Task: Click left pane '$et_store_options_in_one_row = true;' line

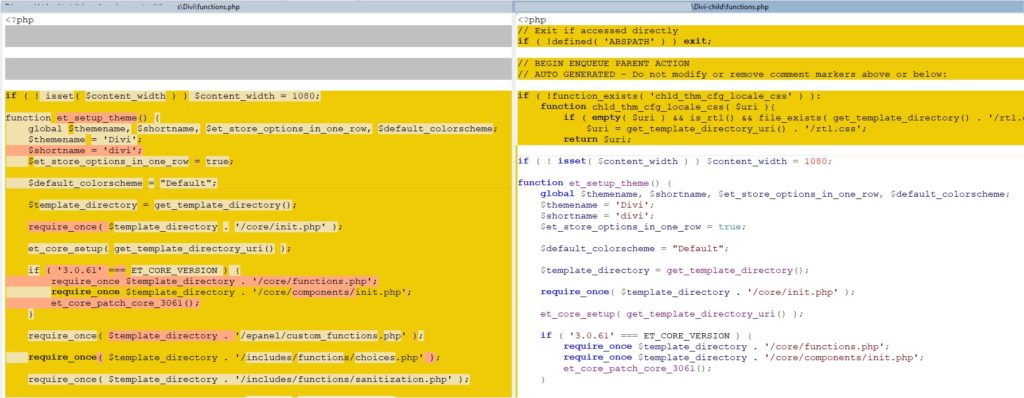Action: 131,161
